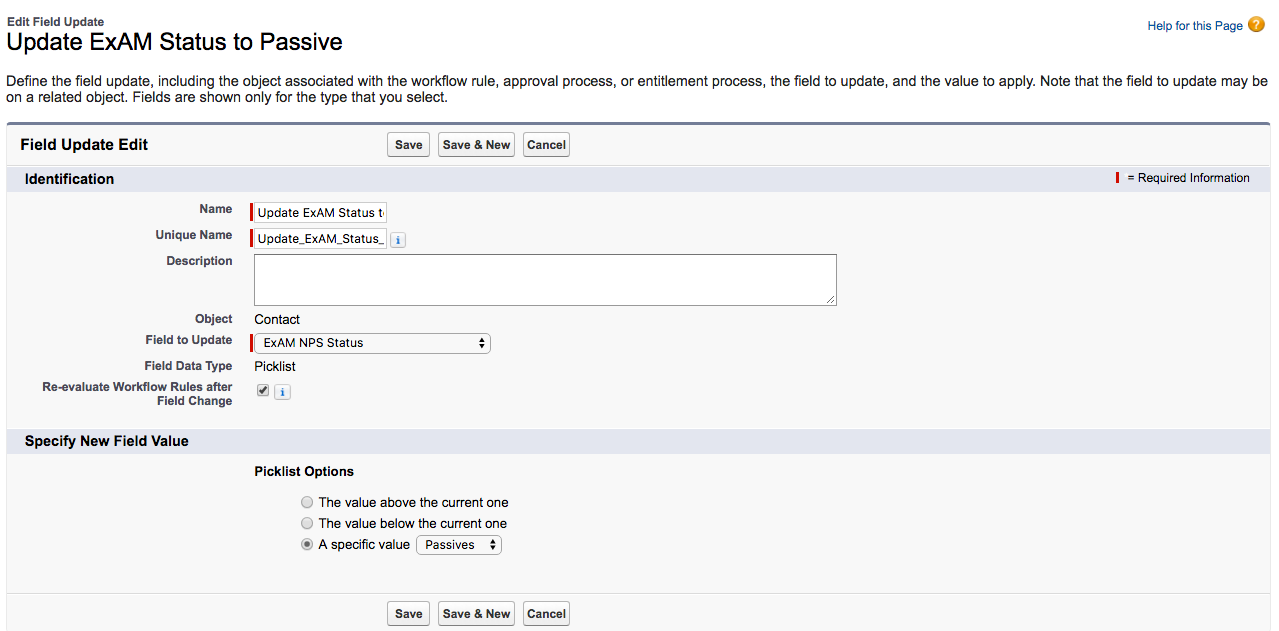Open the Field to Update dropdown
Image resolution: width=1279 pixels, height=631 pixels.
coord(372,343)
